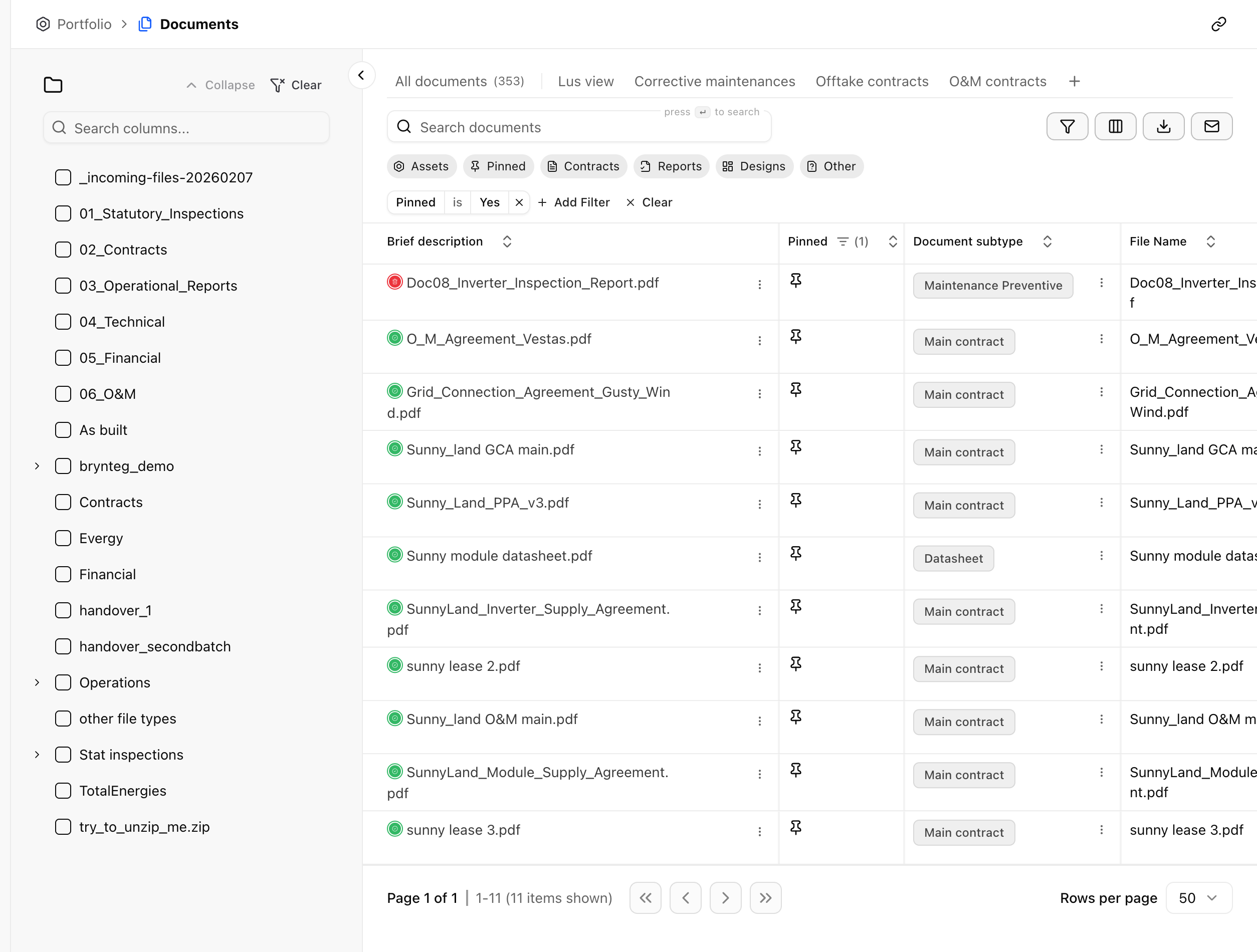Click the Yes filter value
This screenshot has height=952, width=1257.
[x=489, y=202]
